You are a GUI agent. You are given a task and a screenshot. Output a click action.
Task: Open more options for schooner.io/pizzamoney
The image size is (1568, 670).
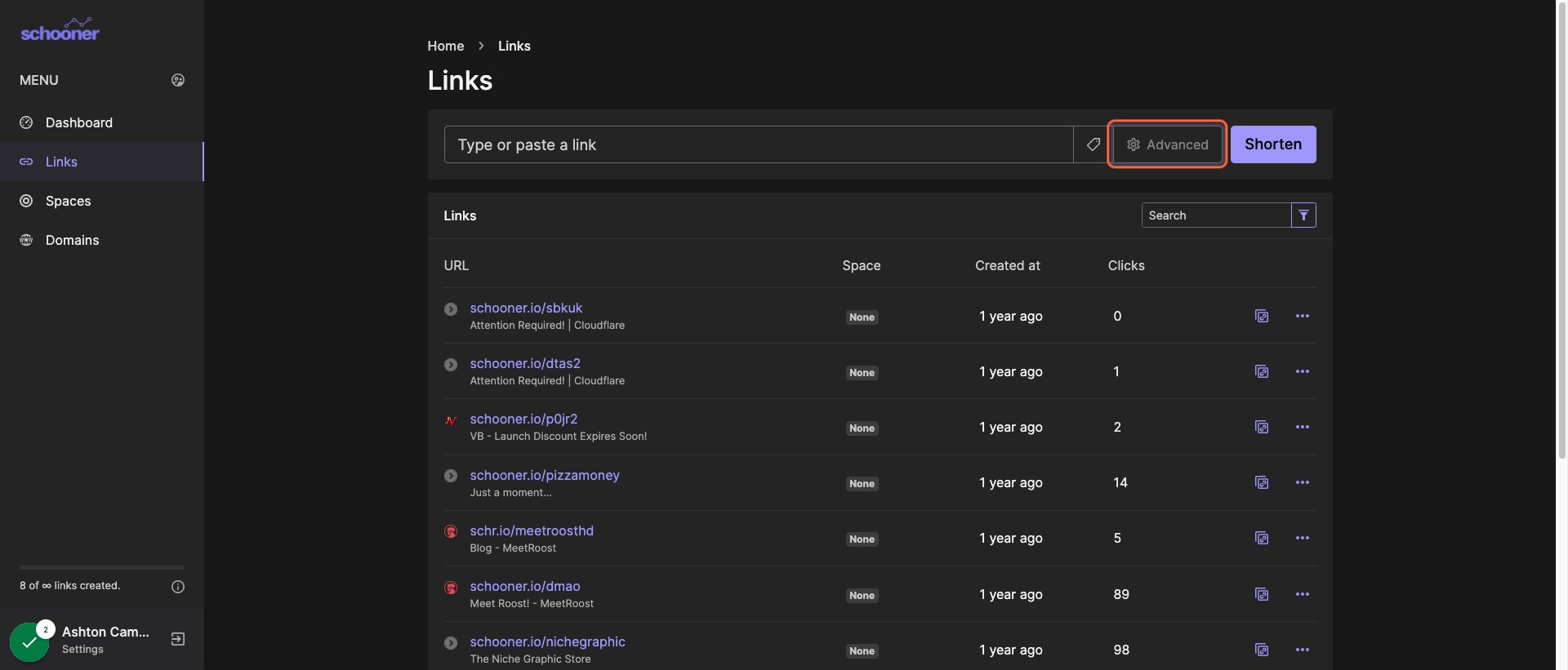(1303, 482)
